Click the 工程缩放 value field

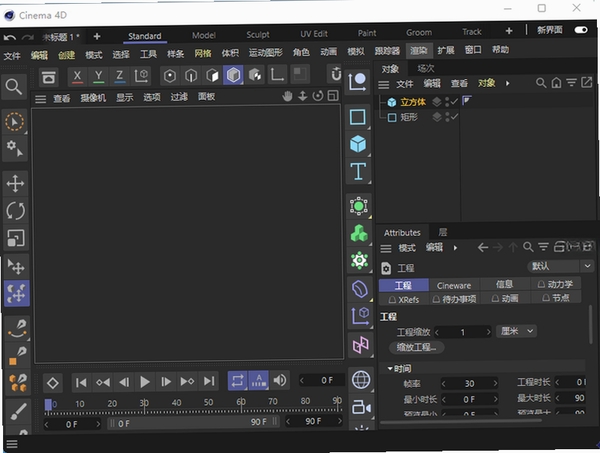(x=463, y=332)
